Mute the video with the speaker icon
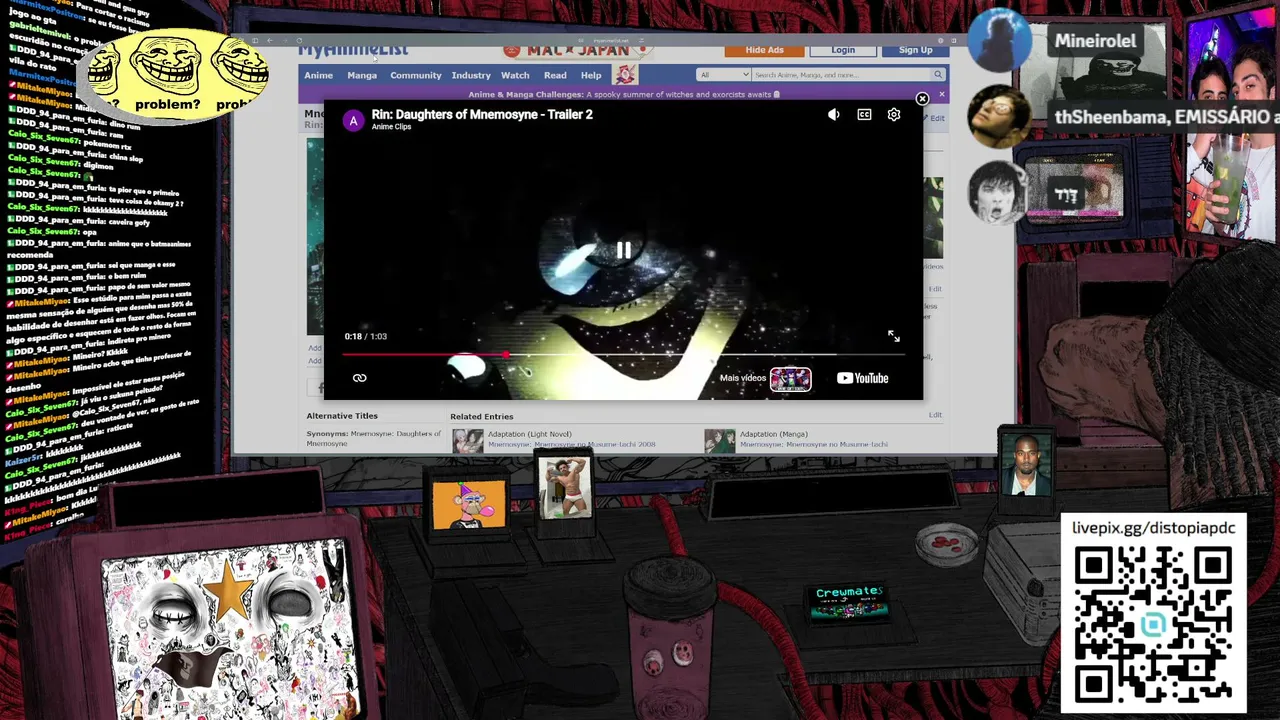Screen dimensions: 1280x720 [x=834, y=115]
